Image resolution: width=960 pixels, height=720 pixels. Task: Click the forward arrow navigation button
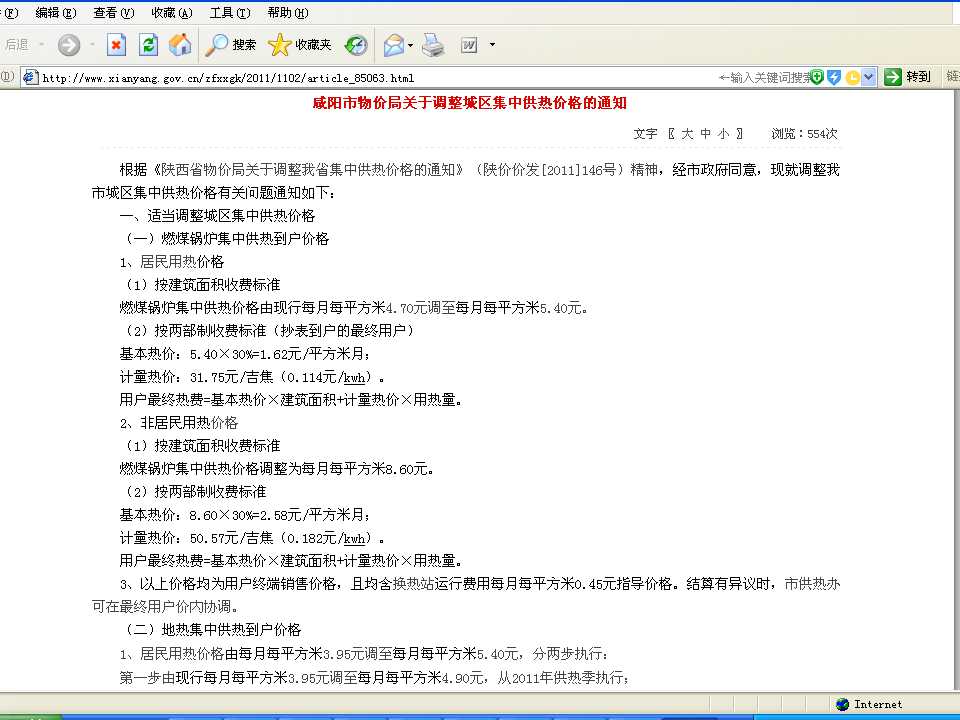pyautogui.click(x=68, y=45)
